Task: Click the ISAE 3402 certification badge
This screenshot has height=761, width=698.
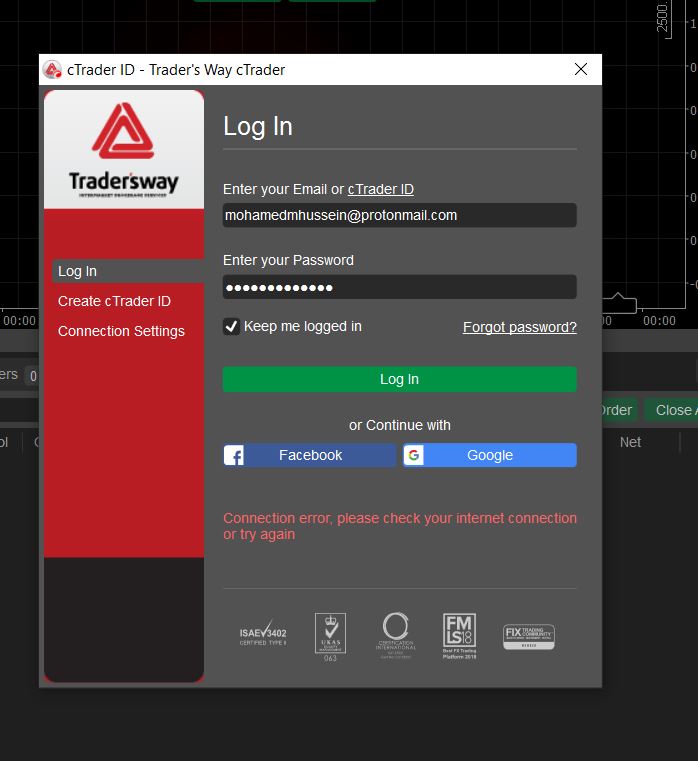Action: pos(263,633)
